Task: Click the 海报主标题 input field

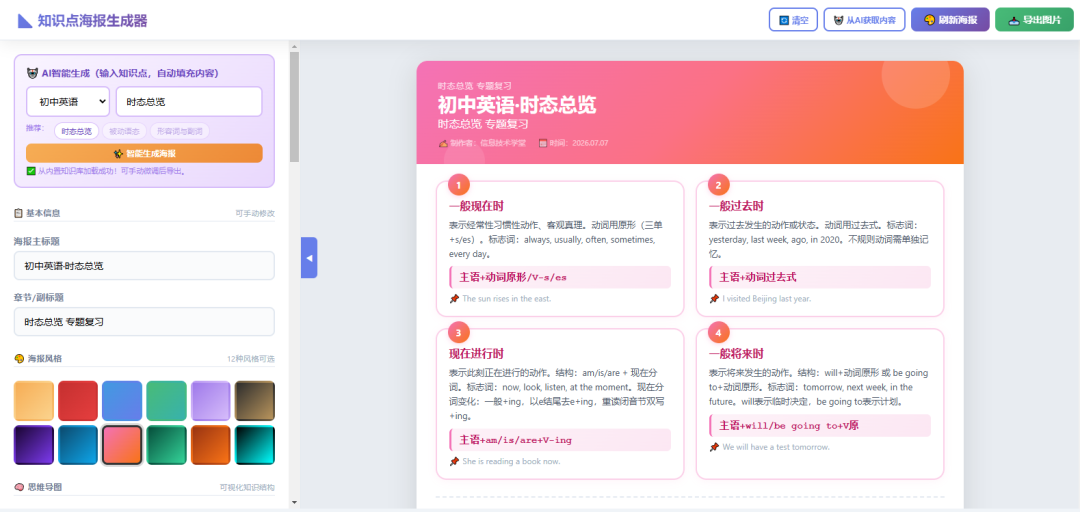Action: pos(145,265)
